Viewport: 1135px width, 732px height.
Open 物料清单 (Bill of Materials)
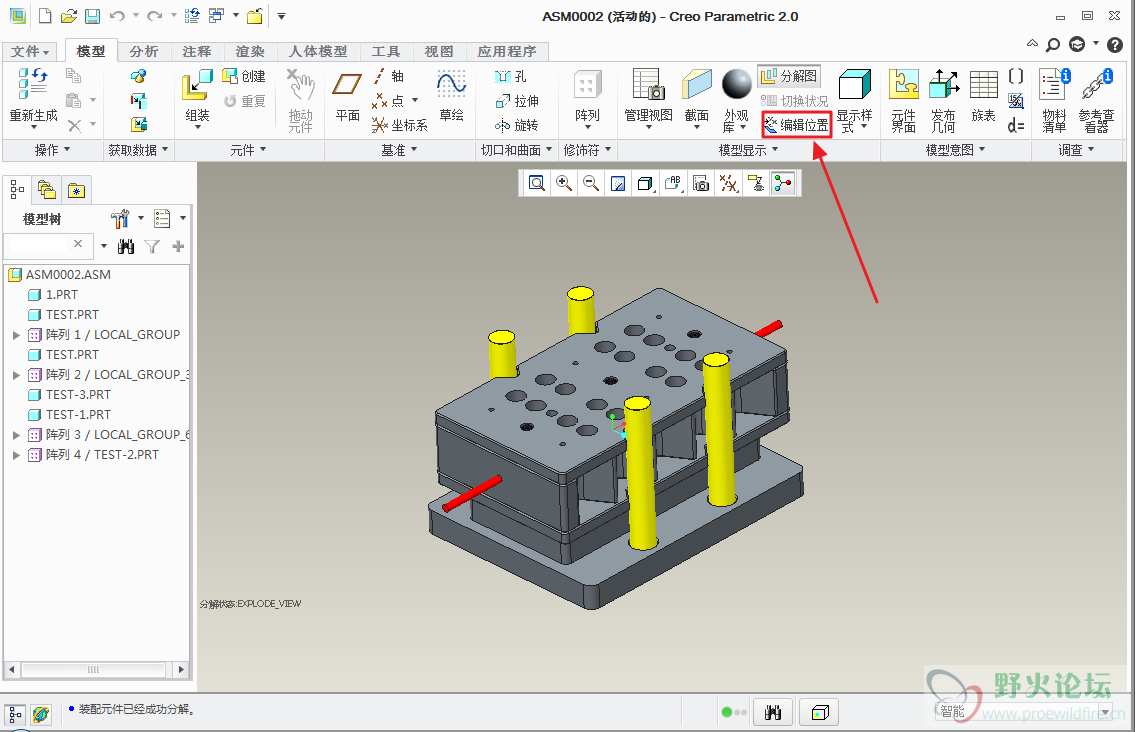[x=1054, y=101]
